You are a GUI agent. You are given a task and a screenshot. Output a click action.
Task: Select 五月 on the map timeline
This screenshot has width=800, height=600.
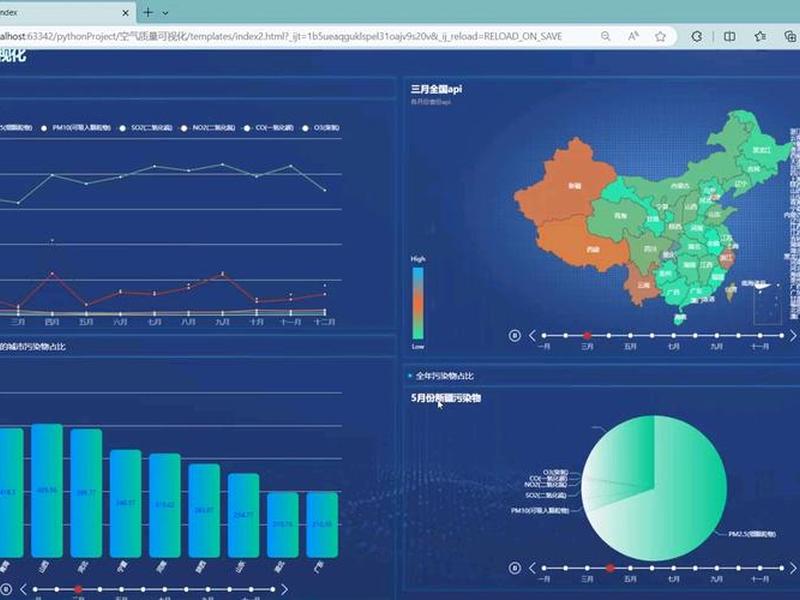pyautogui.click(x=631, y=336)
